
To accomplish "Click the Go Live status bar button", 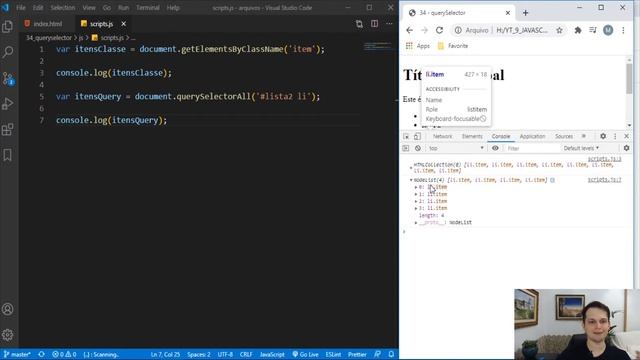I will (x=305, y=354).
